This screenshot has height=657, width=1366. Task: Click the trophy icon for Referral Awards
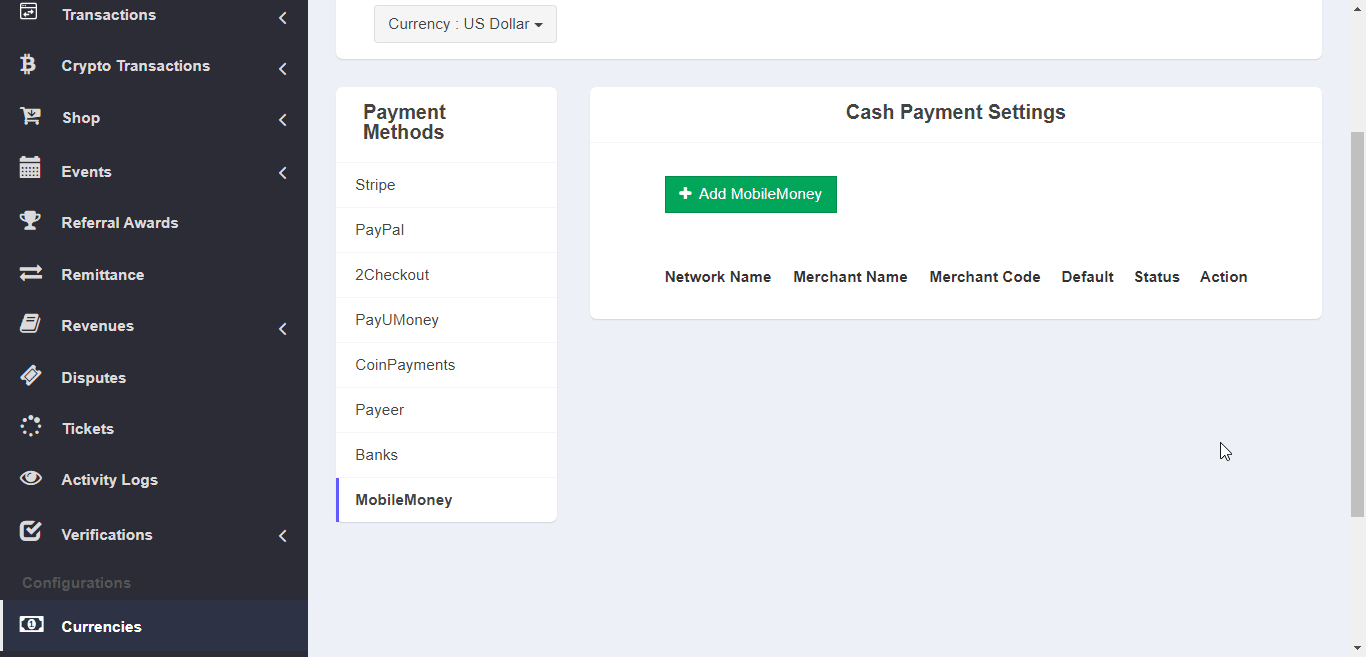pyautogui.click(x=30, y=221)
